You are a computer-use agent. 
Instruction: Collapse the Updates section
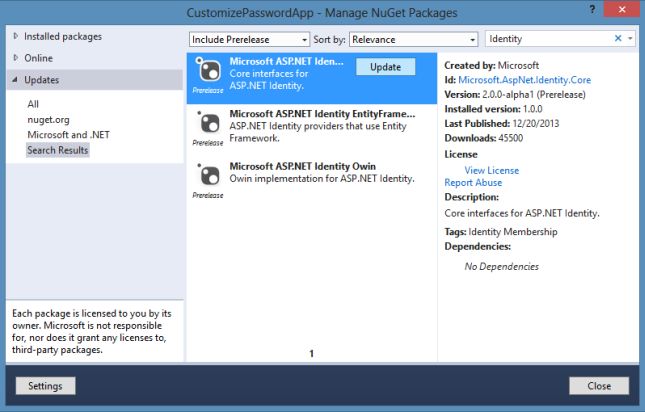15,80
